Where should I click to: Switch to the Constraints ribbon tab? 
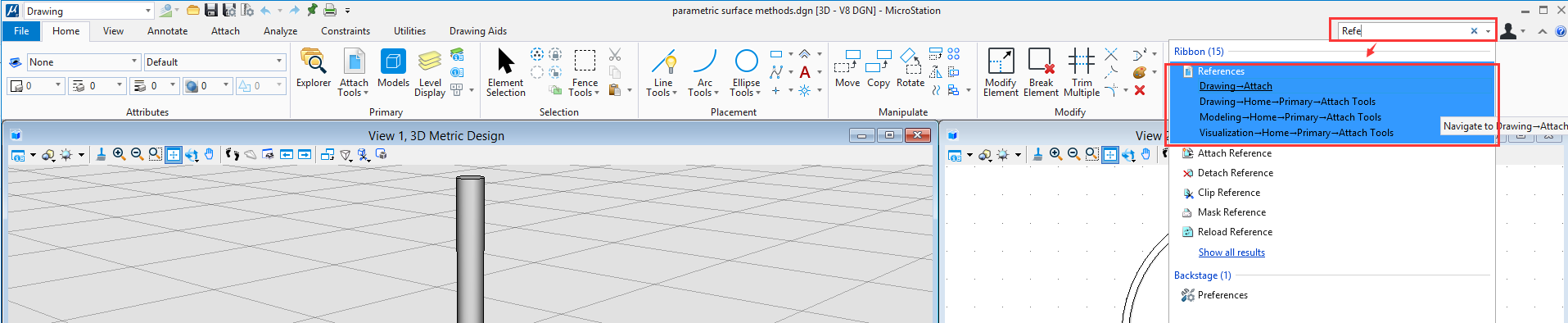[x=345, y=31]
